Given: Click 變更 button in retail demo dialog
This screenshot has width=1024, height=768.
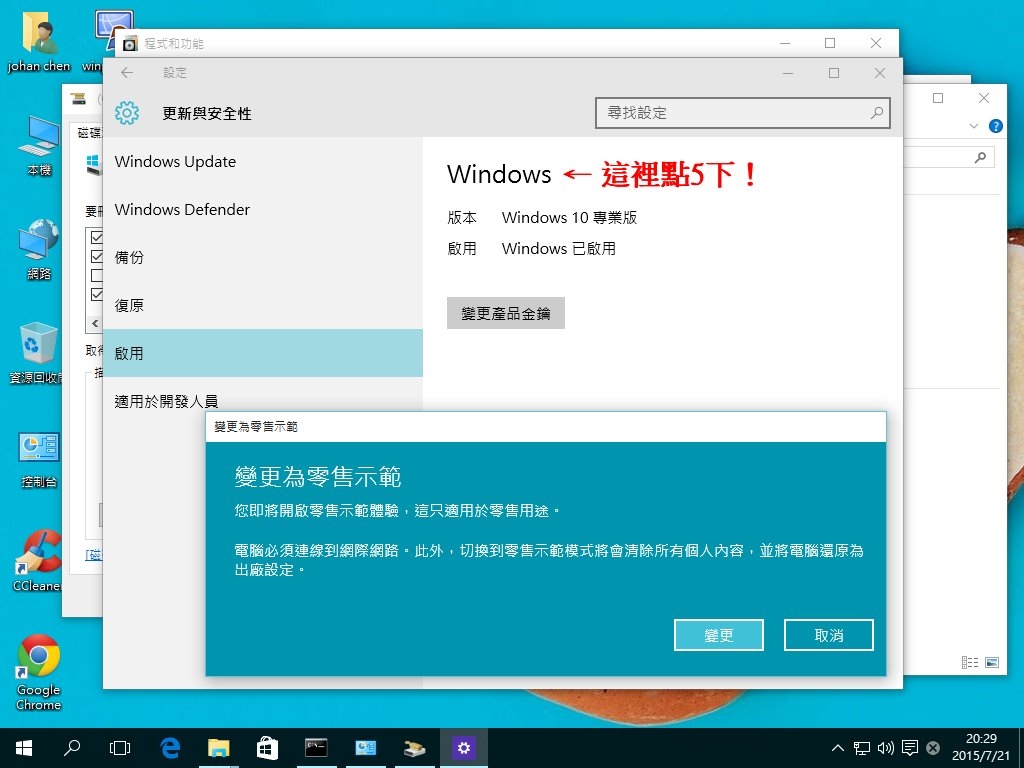Looking at the screenshot, I should click(718, 635).
